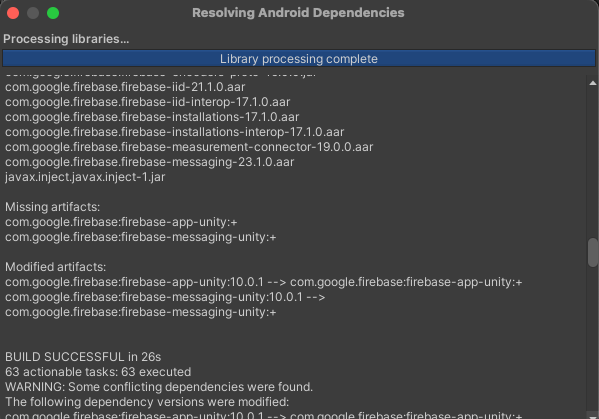Click 'firebase-messaging-unity:+' under Missing artifacts
Screen dimensions: 599x419
(141, 237)
